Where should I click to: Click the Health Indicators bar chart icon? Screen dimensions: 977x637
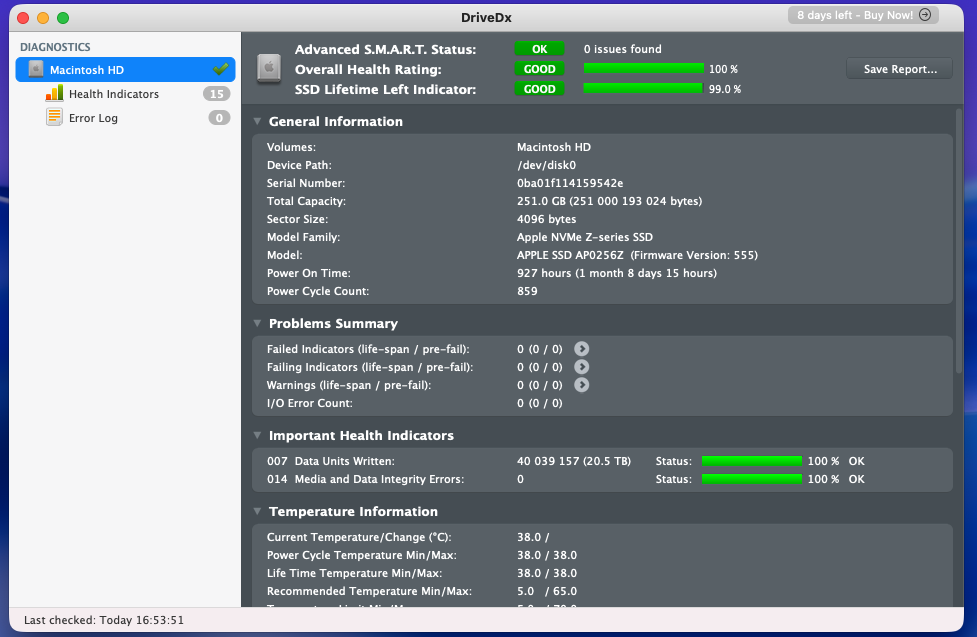[54, 93]
